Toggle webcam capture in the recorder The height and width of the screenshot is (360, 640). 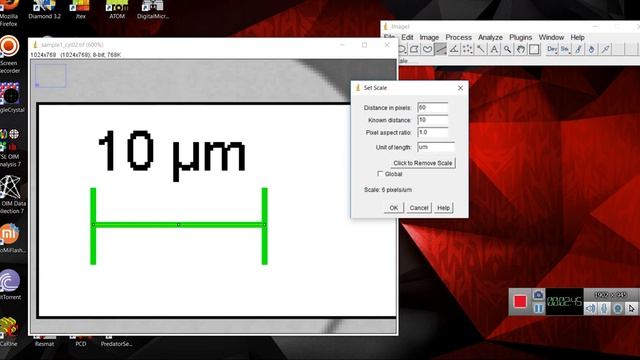pos(618,309)
